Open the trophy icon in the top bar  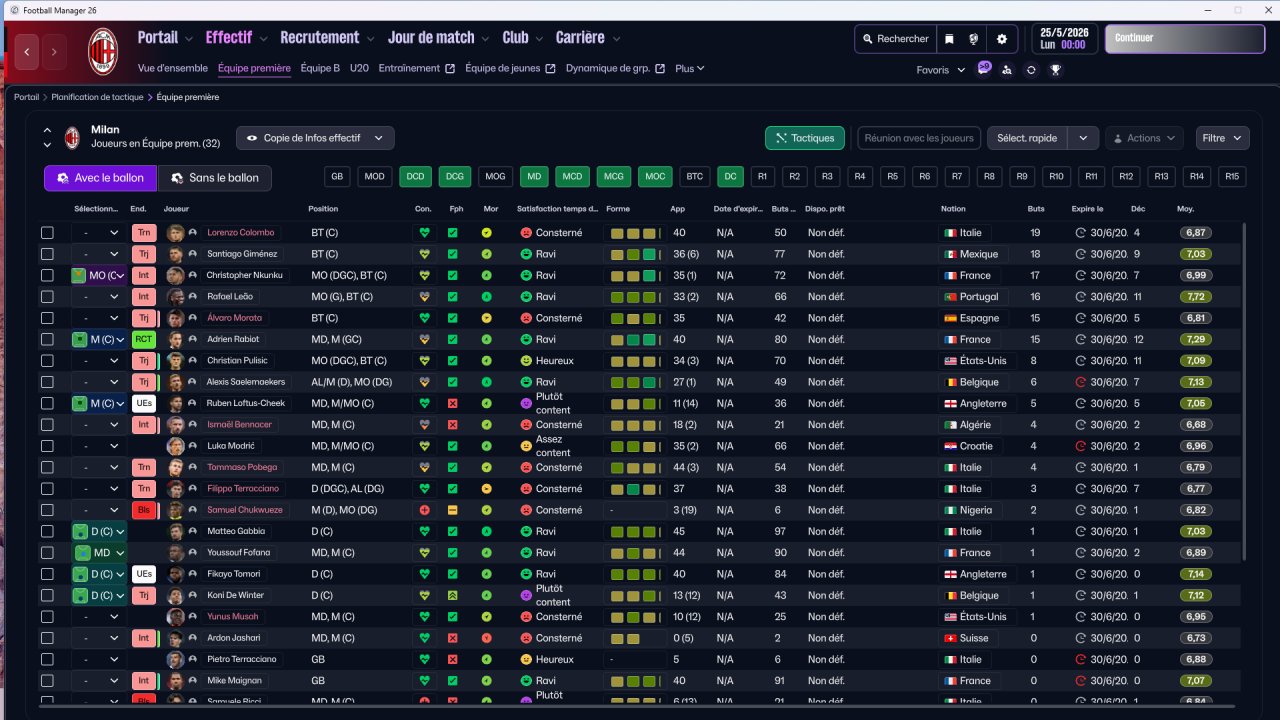1055,70
